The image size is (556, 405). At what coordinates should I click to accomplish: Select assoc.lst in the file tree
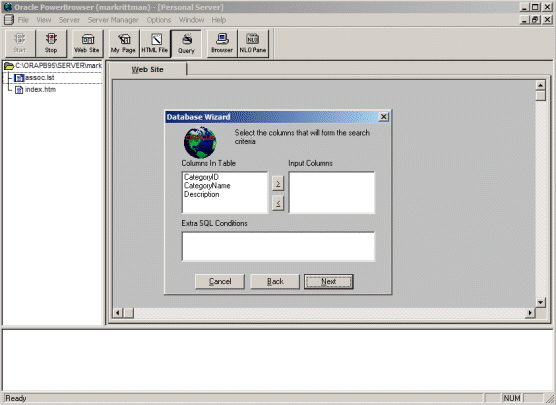pyautogui.click(x=39, y=78)
